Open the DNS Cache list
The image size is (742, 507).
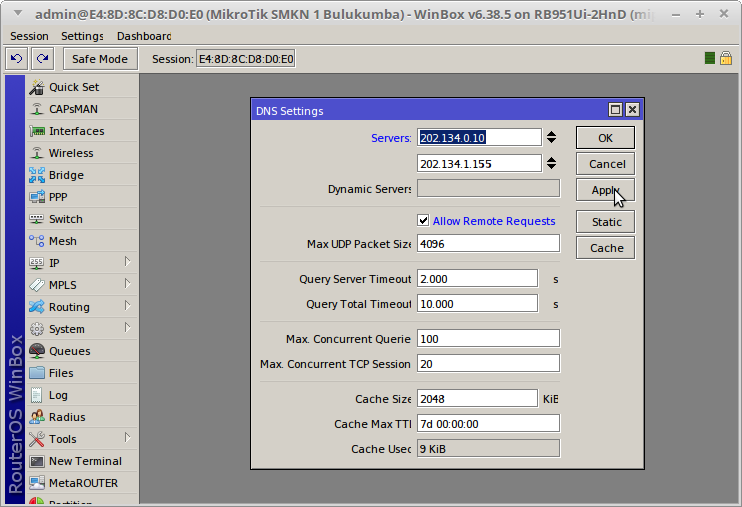[605, 248]
